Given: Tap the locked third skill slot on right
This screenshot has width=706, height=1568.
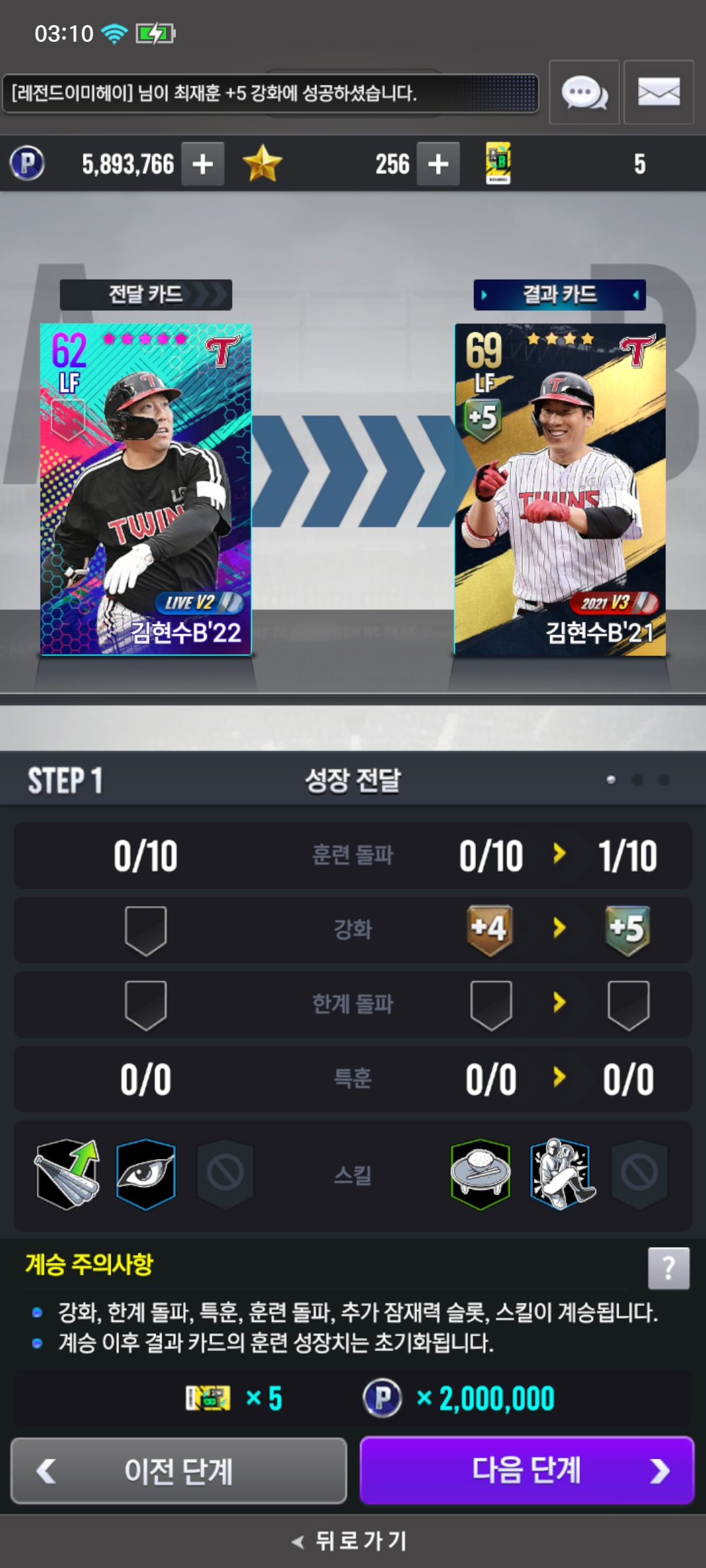Looking at the screenshot, I should pyautogui.click(x=639, y=1175).
